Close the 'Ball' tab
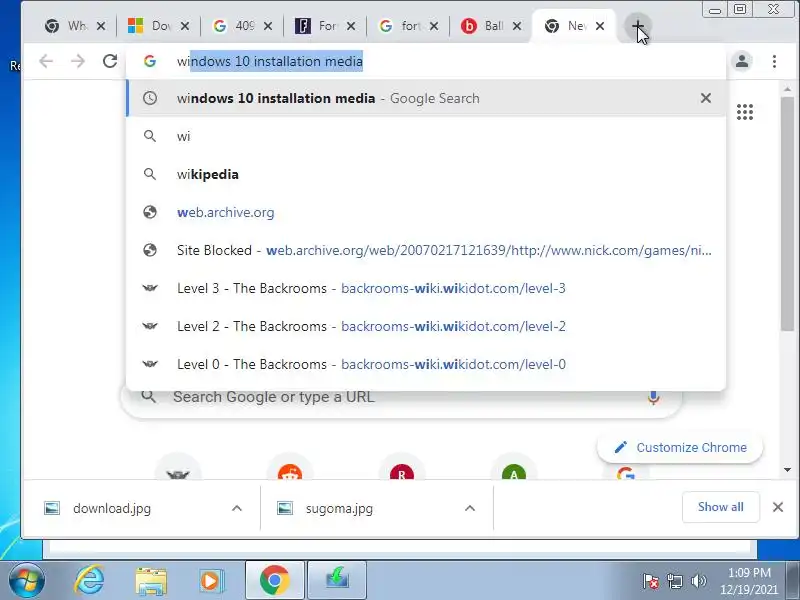The image size is (800, 600). tap(517, 26)
